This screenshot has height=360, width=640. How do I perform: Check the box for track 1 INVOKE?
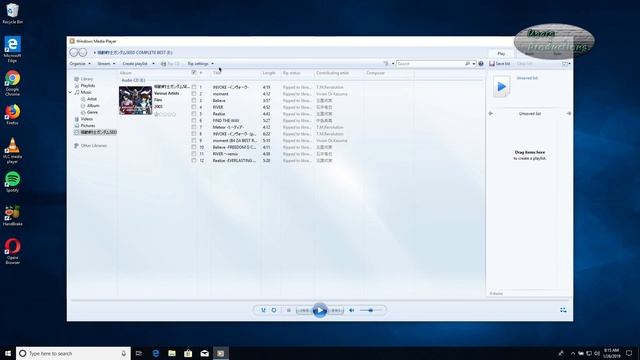[194, 87]
